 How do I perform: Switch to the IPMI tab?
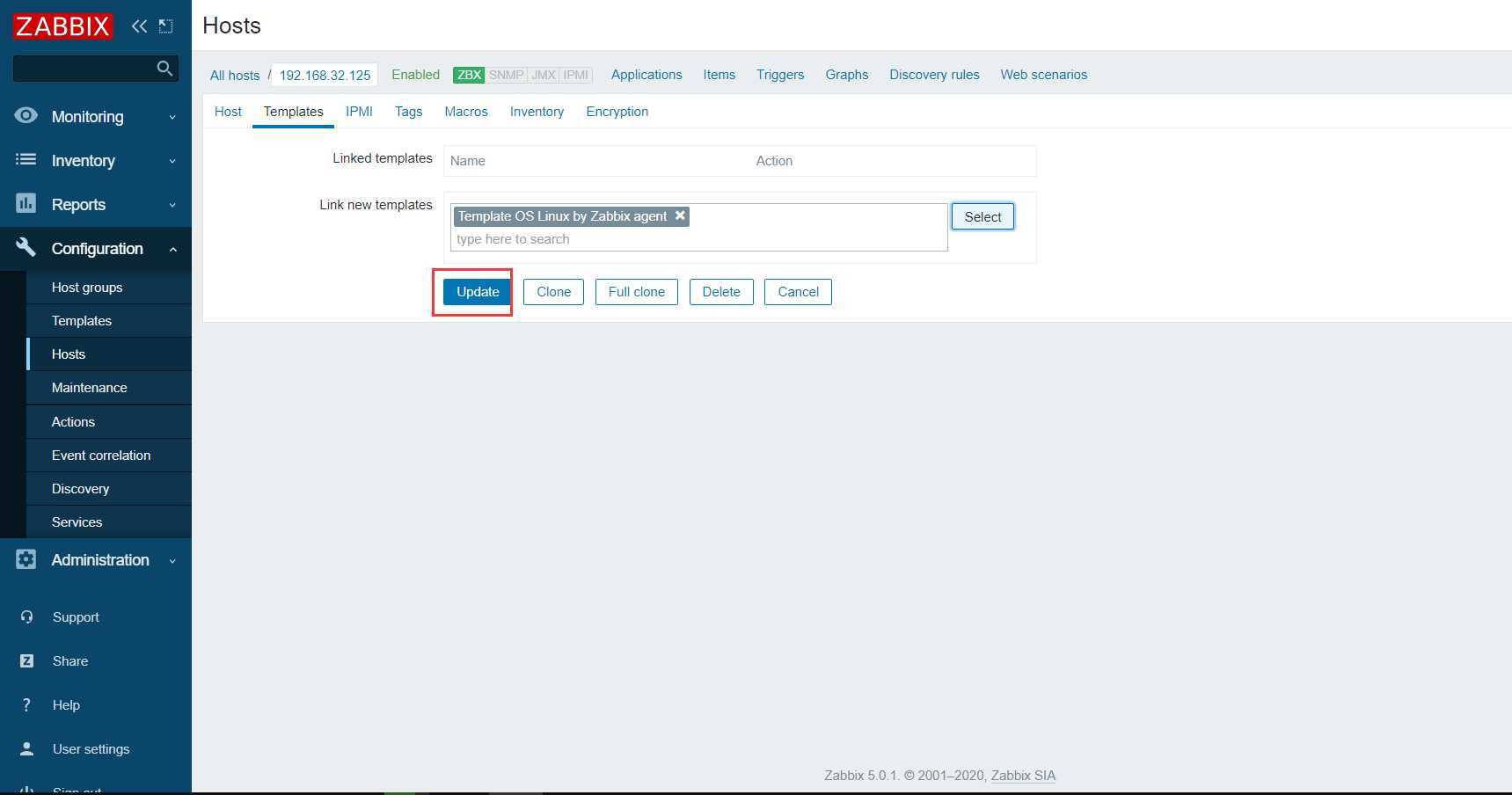359,112
